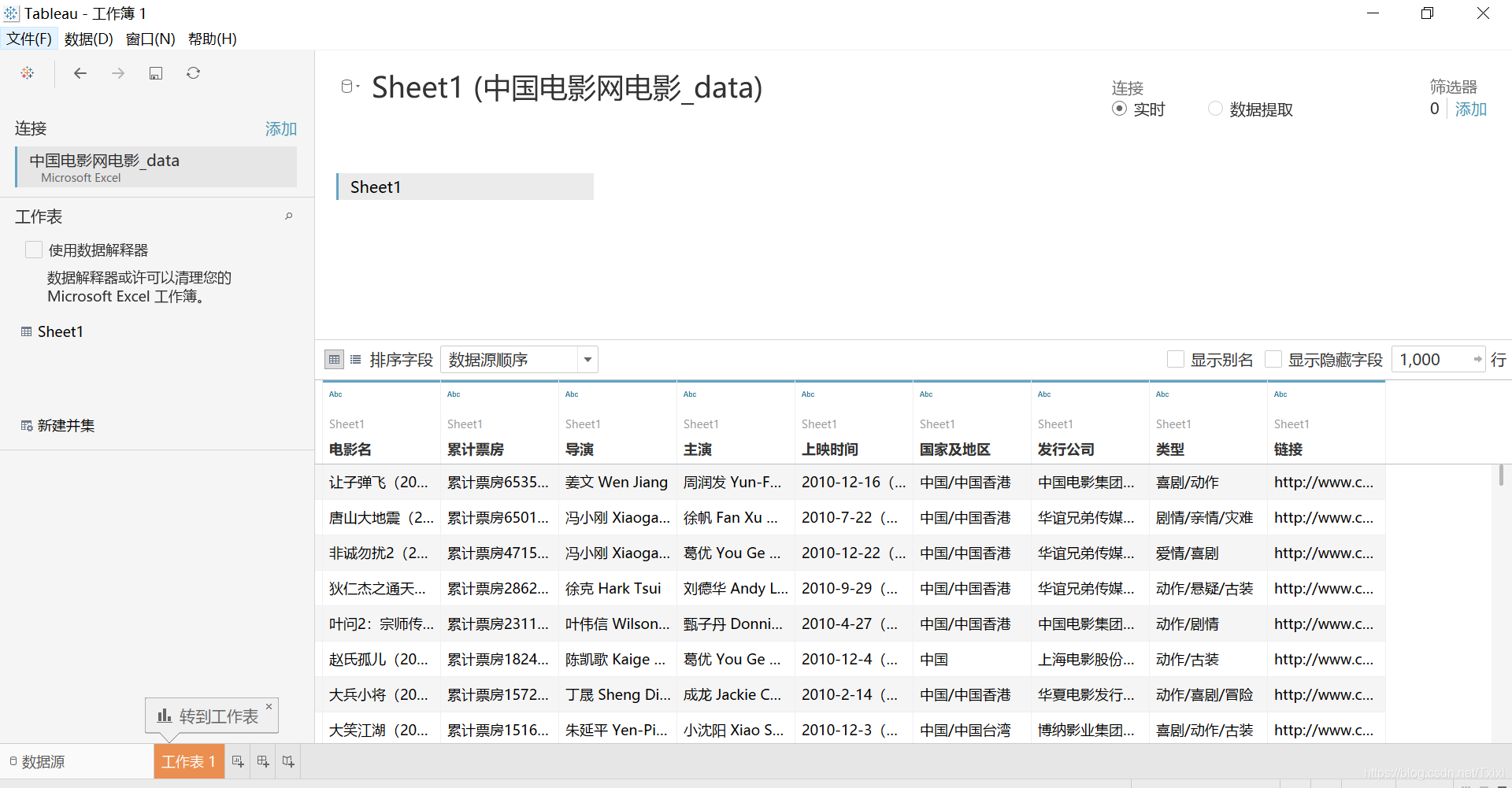Open the 窗口(N) menu
This screenshot has height=788, width=1512.
pyautogui.click(x=150, y=39)
